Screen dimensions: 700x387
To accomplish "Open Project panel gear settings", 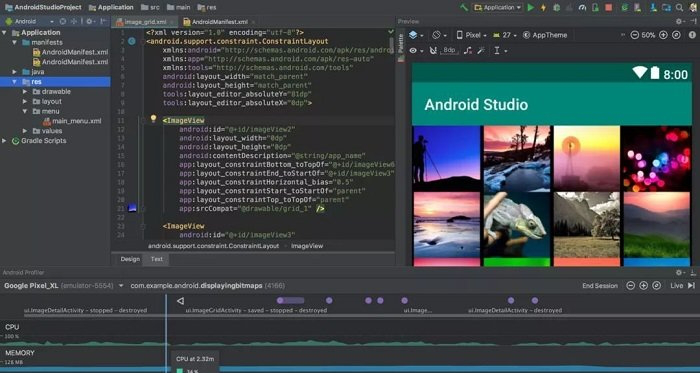I will pos(90,21).
